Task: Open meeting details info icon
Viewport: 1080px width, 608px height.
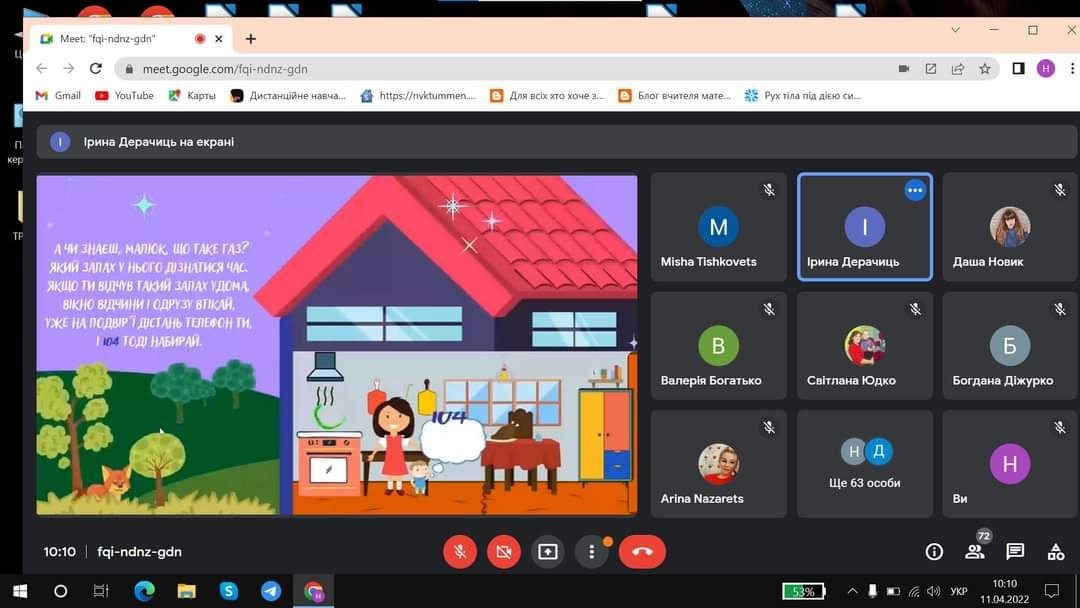Action: [x=934, y=551]
